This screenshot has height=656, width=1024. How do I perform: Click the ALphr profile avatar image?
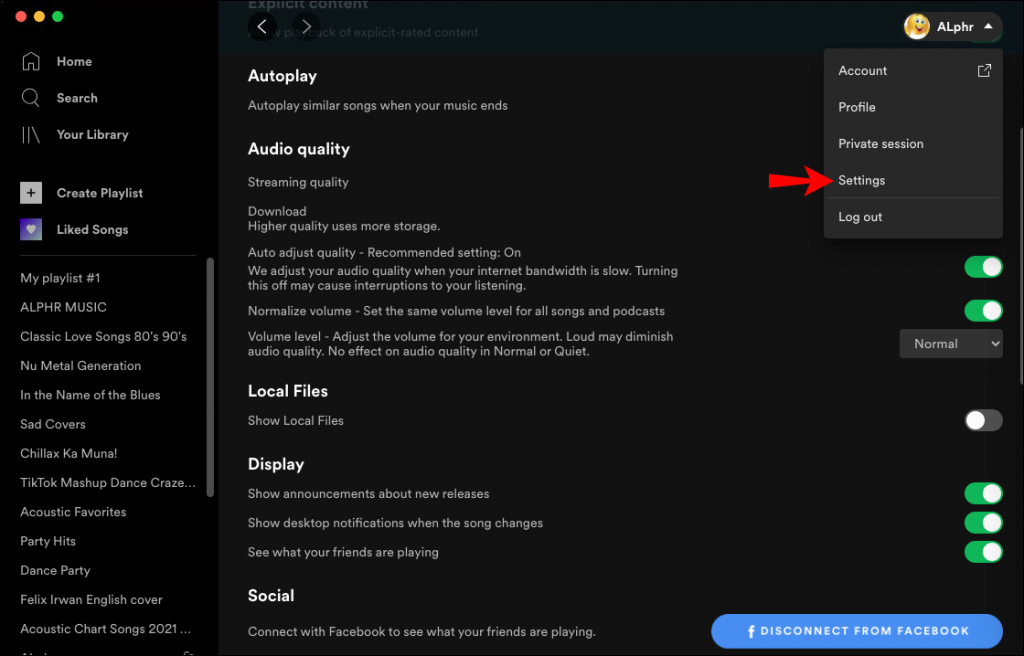[x=916, y=26]
